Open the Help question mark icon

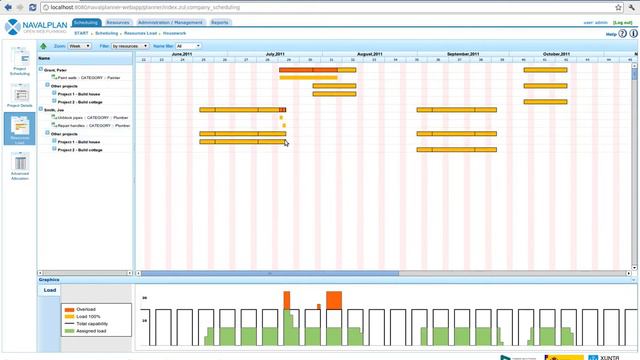coord(622,34)
